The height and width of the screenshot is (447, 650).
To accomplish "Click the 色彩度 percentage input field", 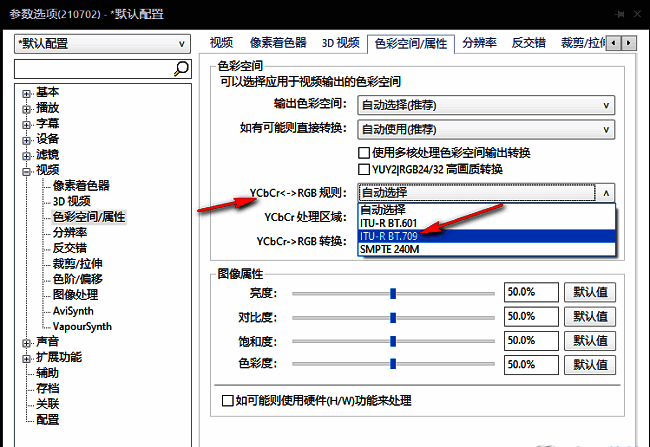I will pos(531,364).
